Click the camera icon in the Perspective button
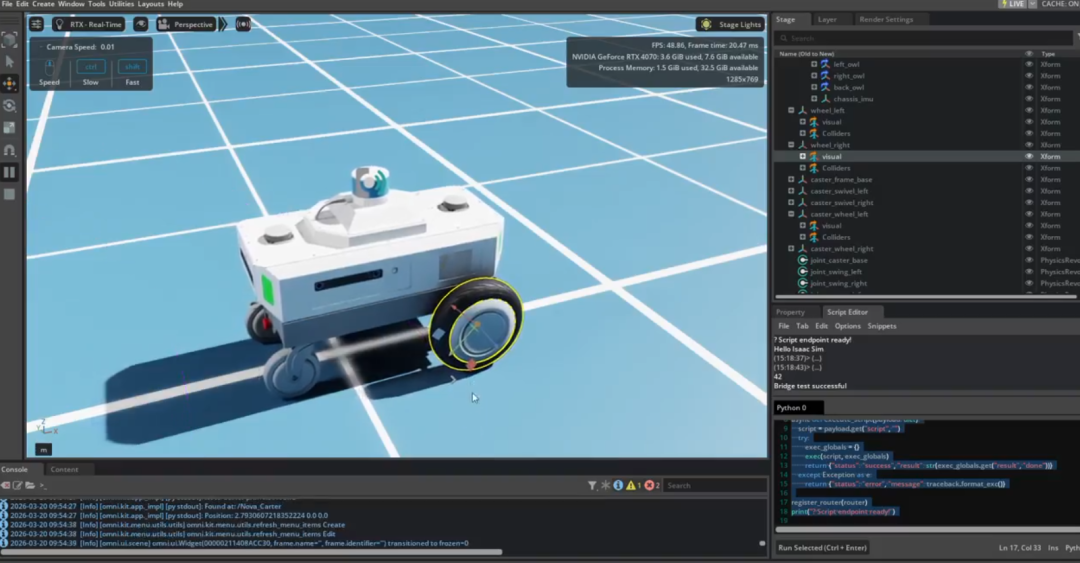Viewport: 1080px width, 563px height. (163, 24)
